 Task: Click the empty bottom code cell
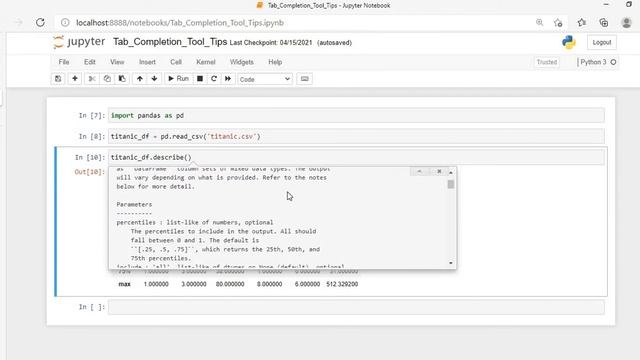(x=356, y=307)
